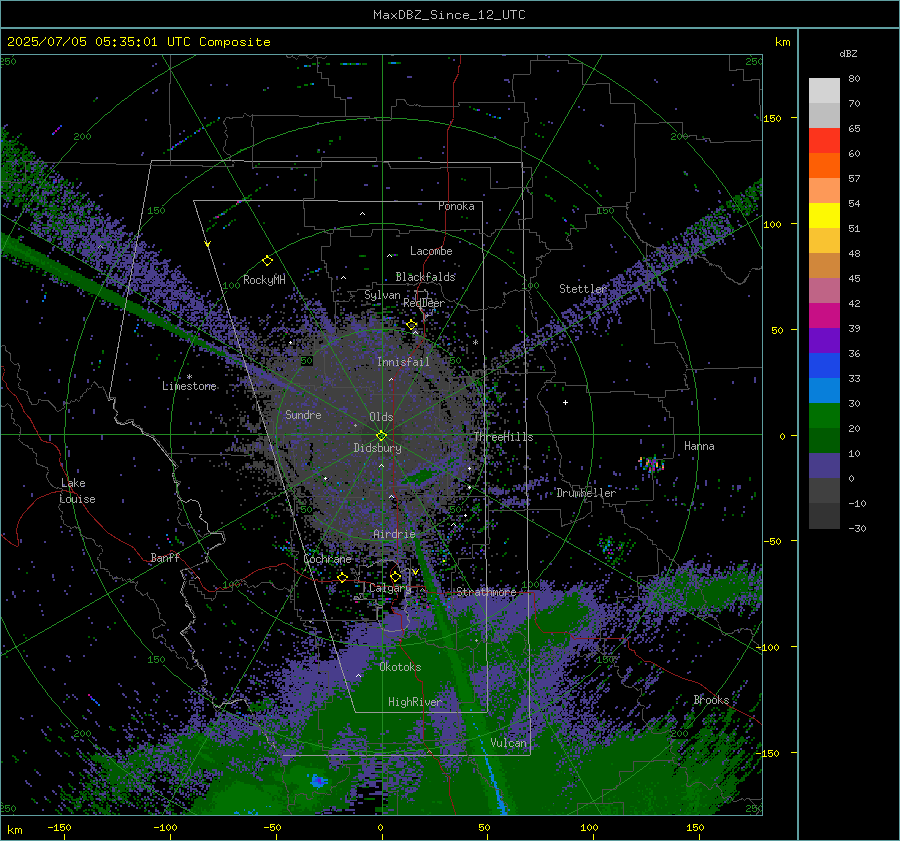The image size is (900, 841).
Task: Click the km unit label at top right
Action: (782, 42)
